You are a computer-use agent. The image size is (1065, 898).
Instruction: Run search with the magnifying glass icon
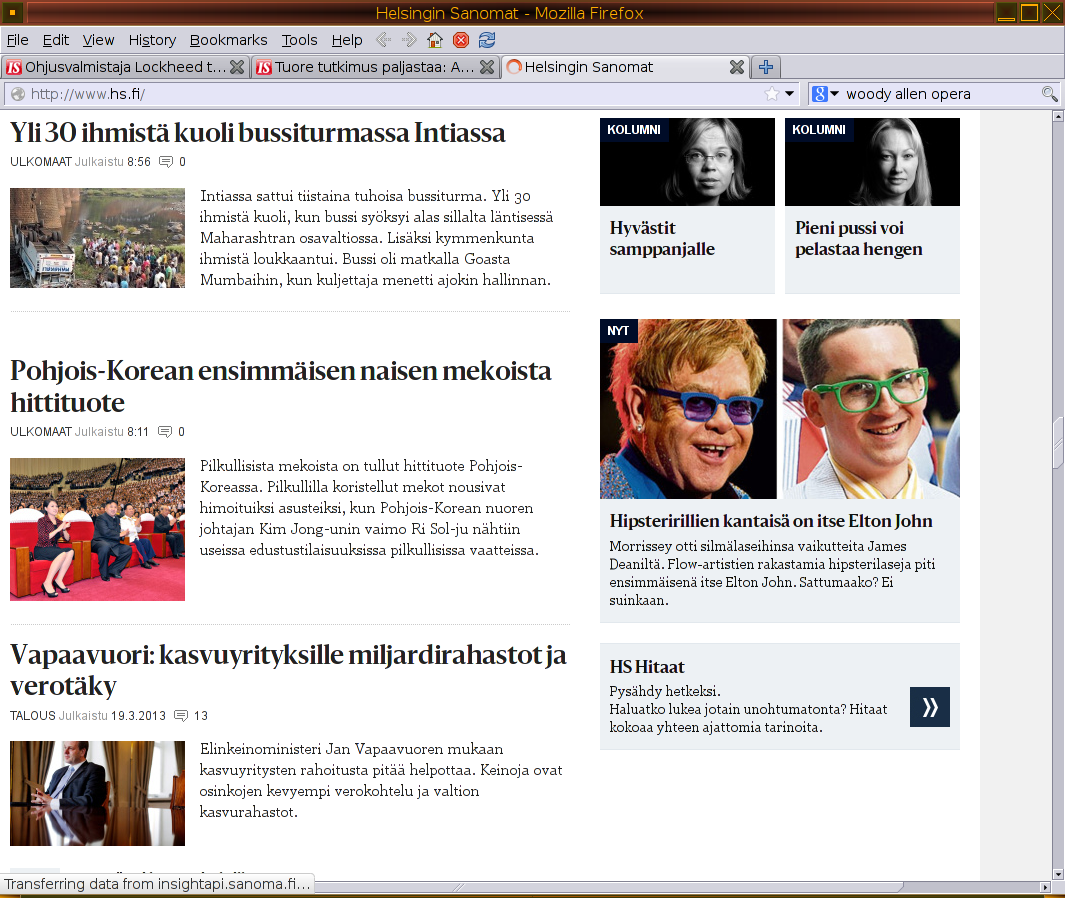[1049, 94]
